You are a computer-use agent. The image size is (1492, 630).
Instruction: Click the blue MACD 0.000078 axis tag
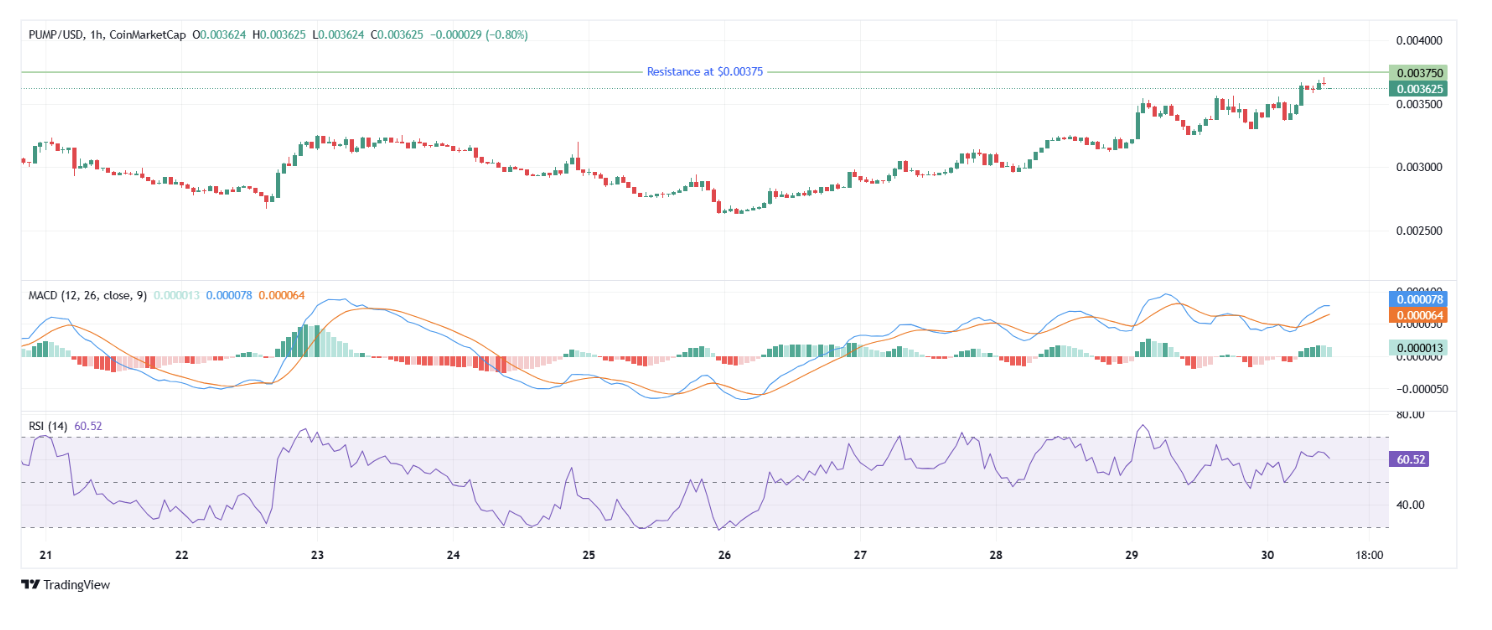pyautogui.click(x=1417, y=299)
